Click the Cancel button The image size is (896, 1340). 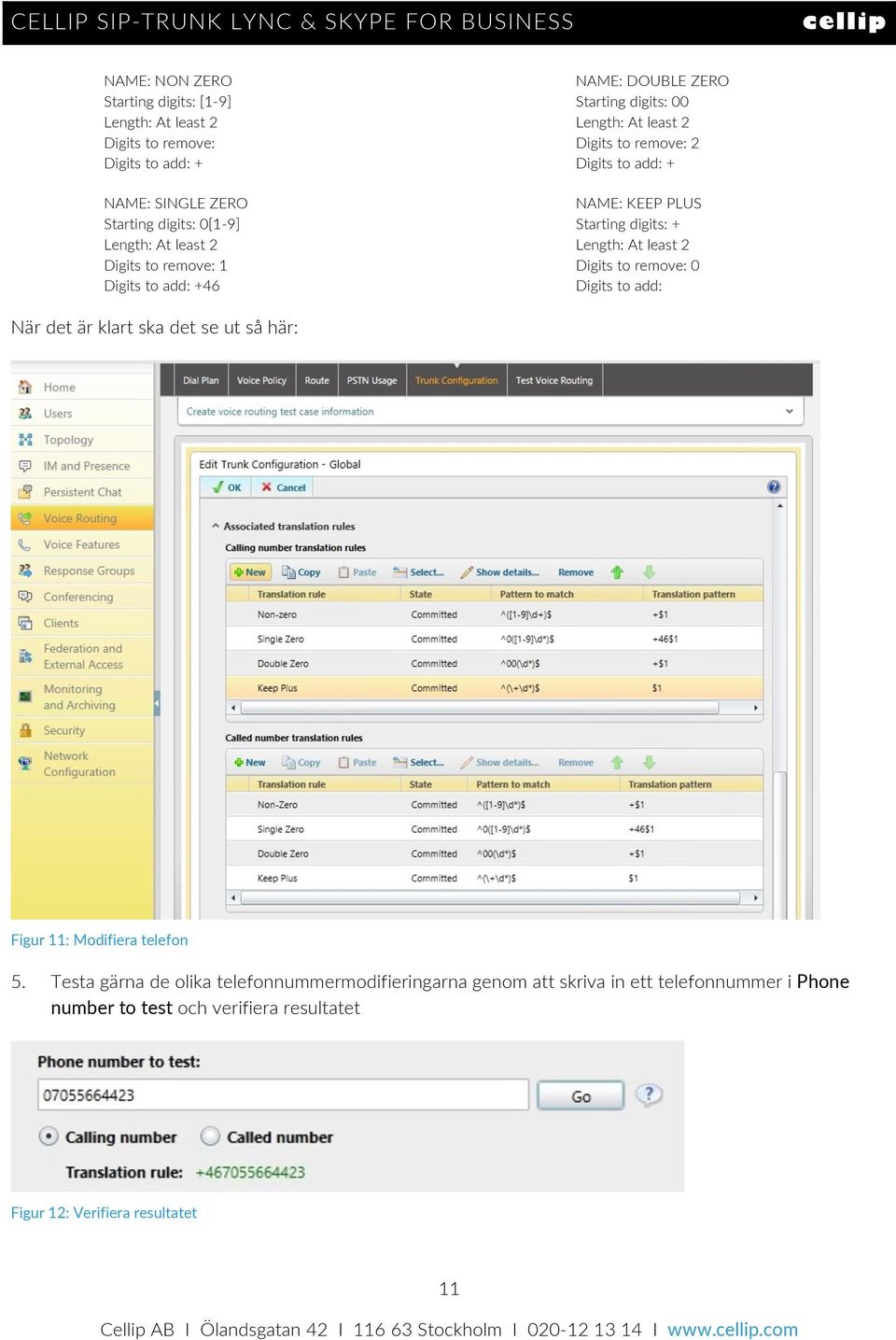coord(284,487)
